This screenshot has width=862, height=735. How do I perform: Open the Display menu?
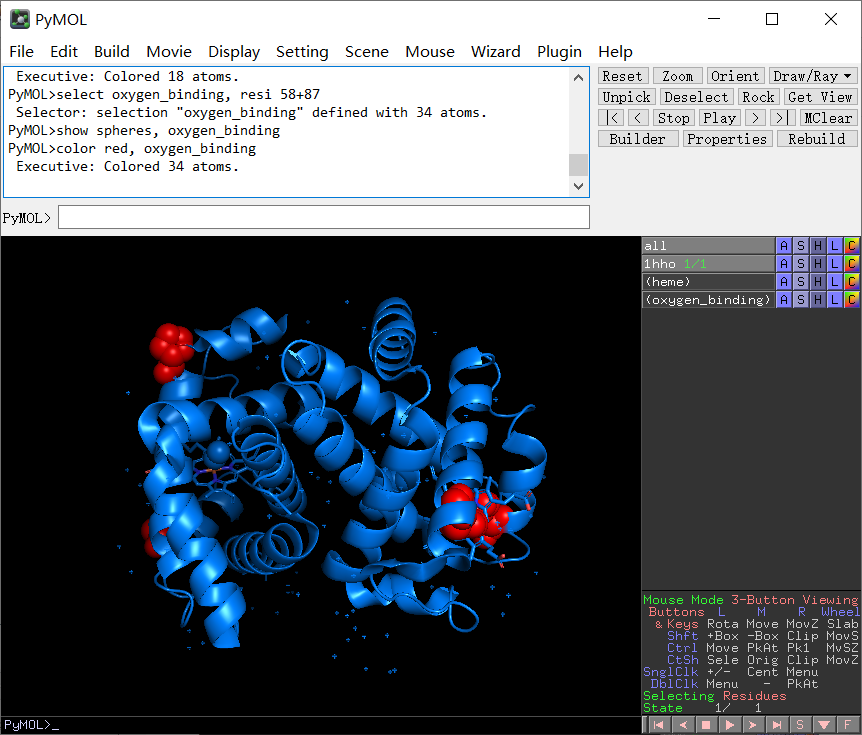coord(234,52)
